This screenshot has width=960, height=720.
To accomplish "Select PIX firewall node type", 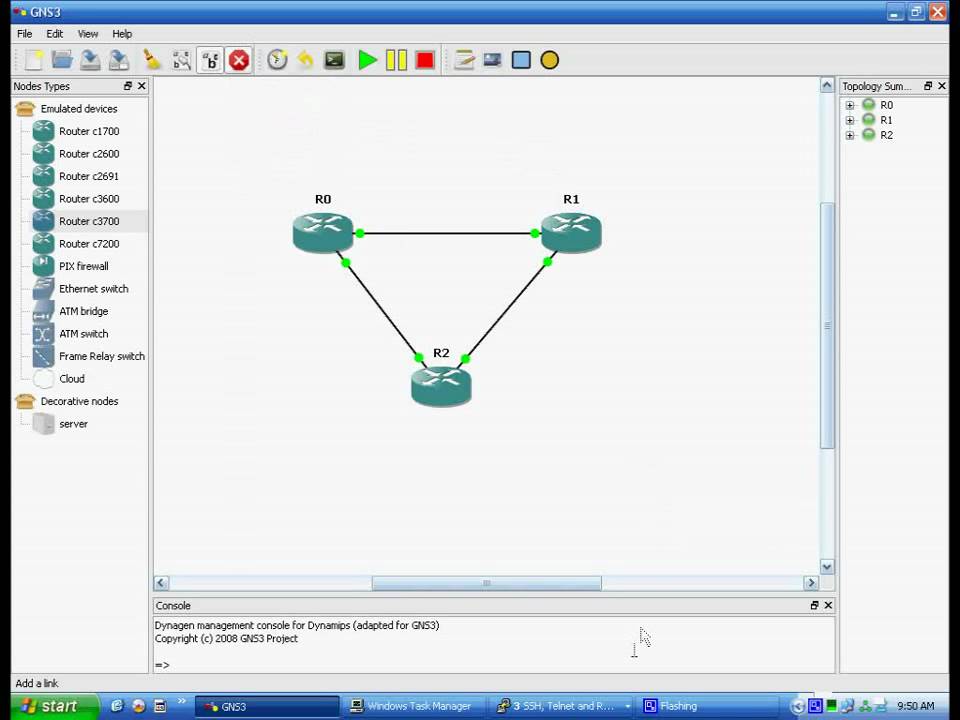I will [83, 266].
